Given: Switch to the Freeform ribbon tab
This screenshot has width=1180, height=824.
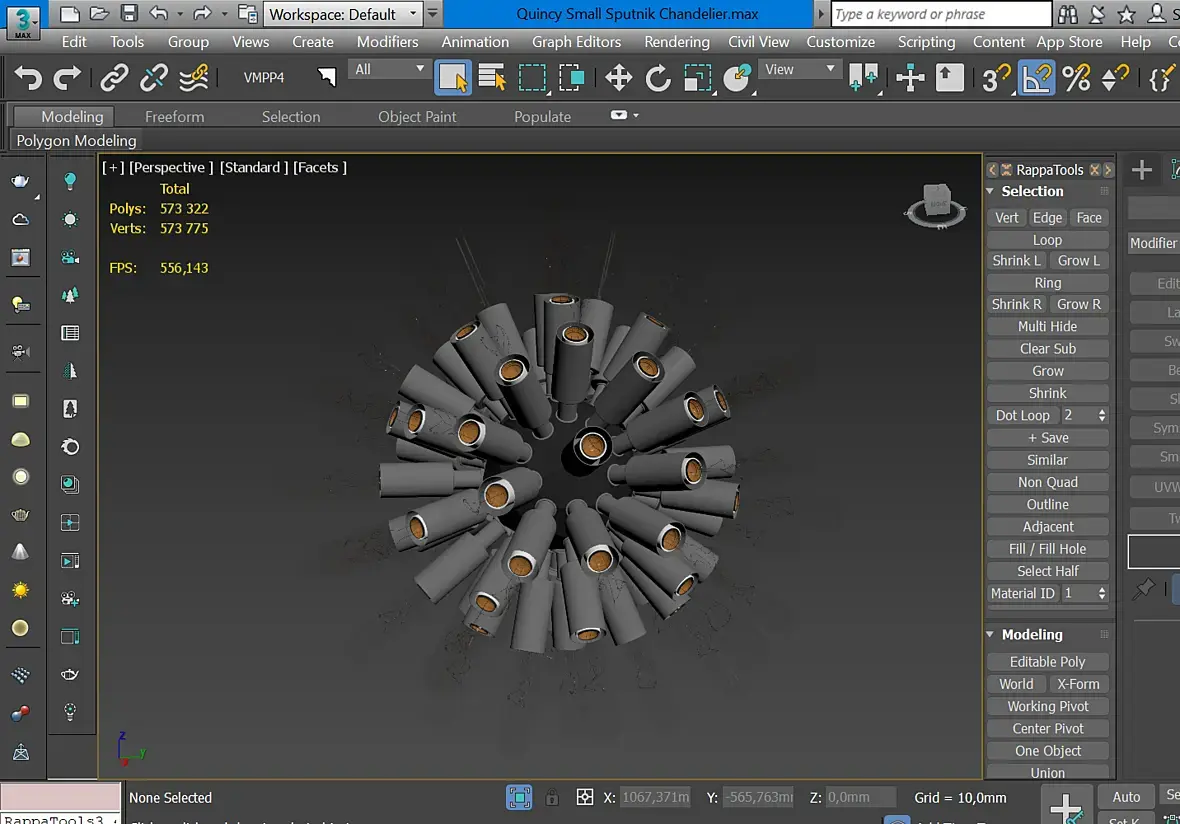Looking at the screenshot, I should click(x=174, y=117).
